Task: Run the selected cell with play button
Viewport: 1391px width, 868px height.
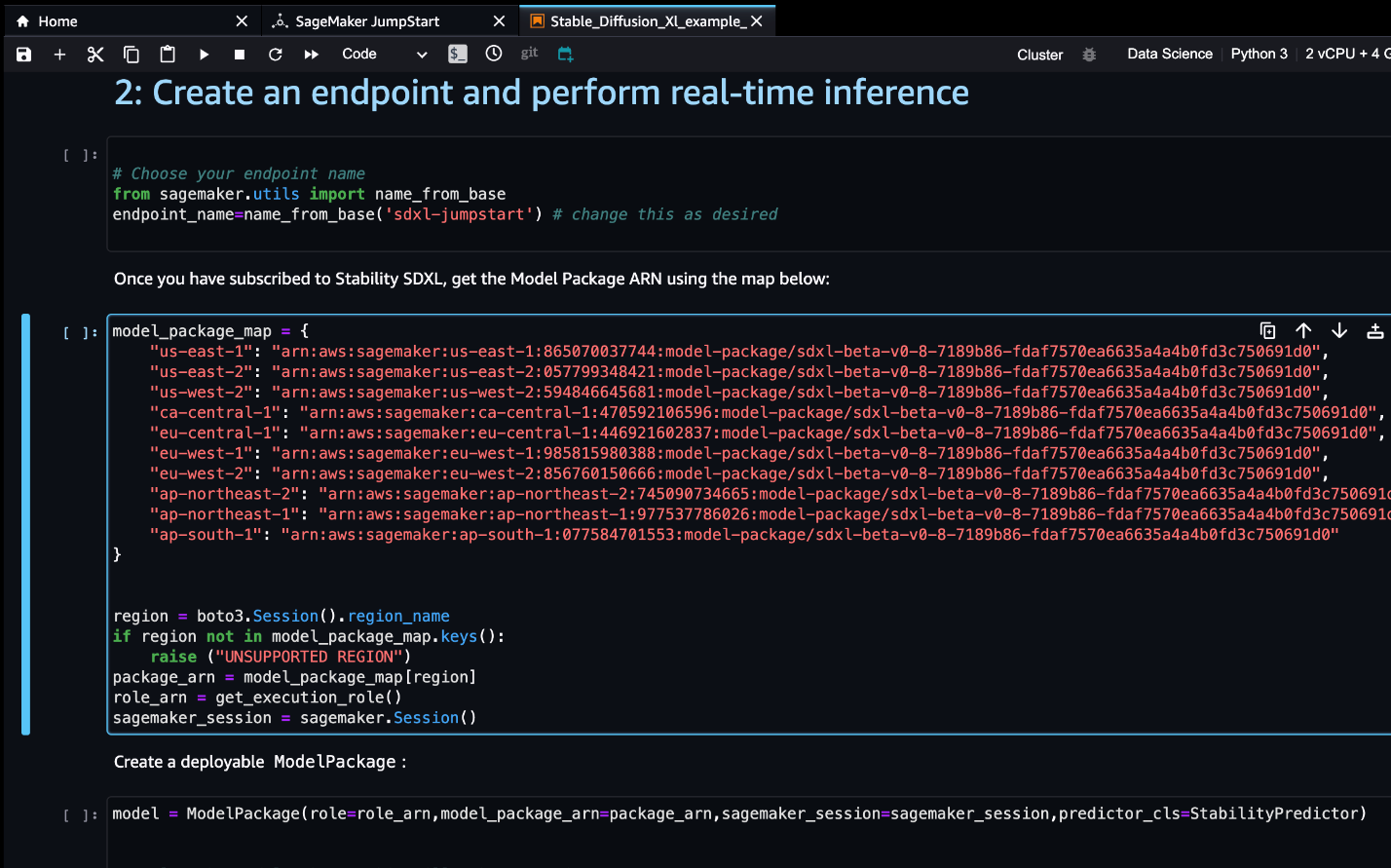Action: click(204, 55)
